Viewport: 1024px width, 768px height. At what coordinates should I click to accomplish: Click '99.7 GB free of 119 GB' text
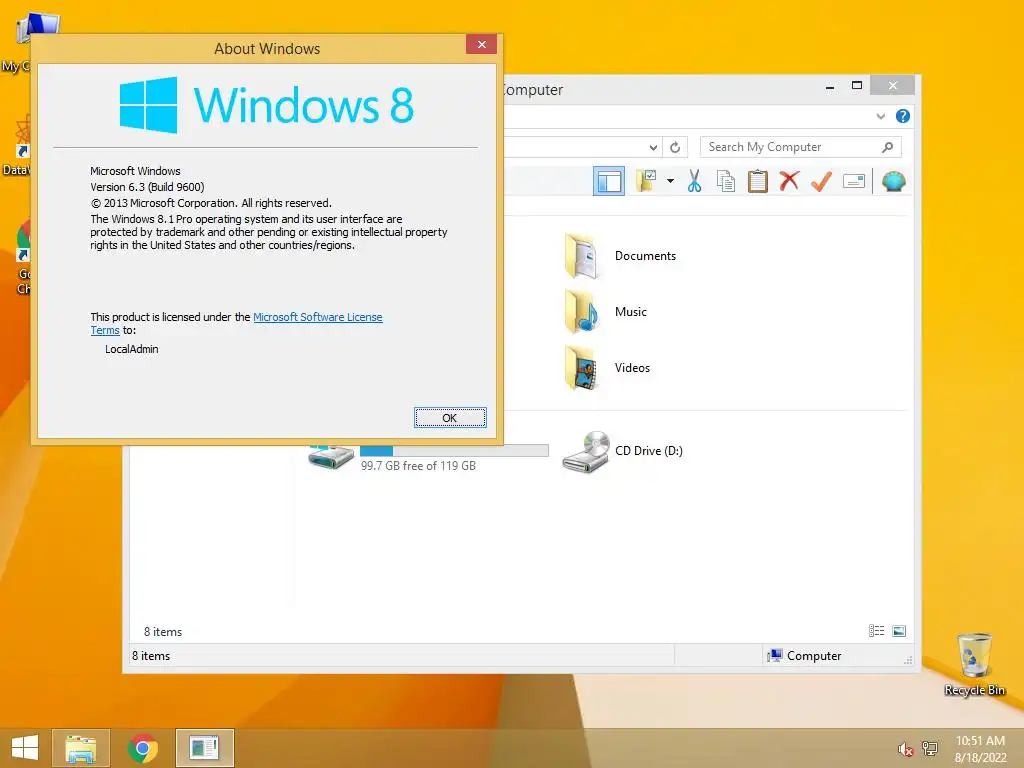tap(418, 466)
